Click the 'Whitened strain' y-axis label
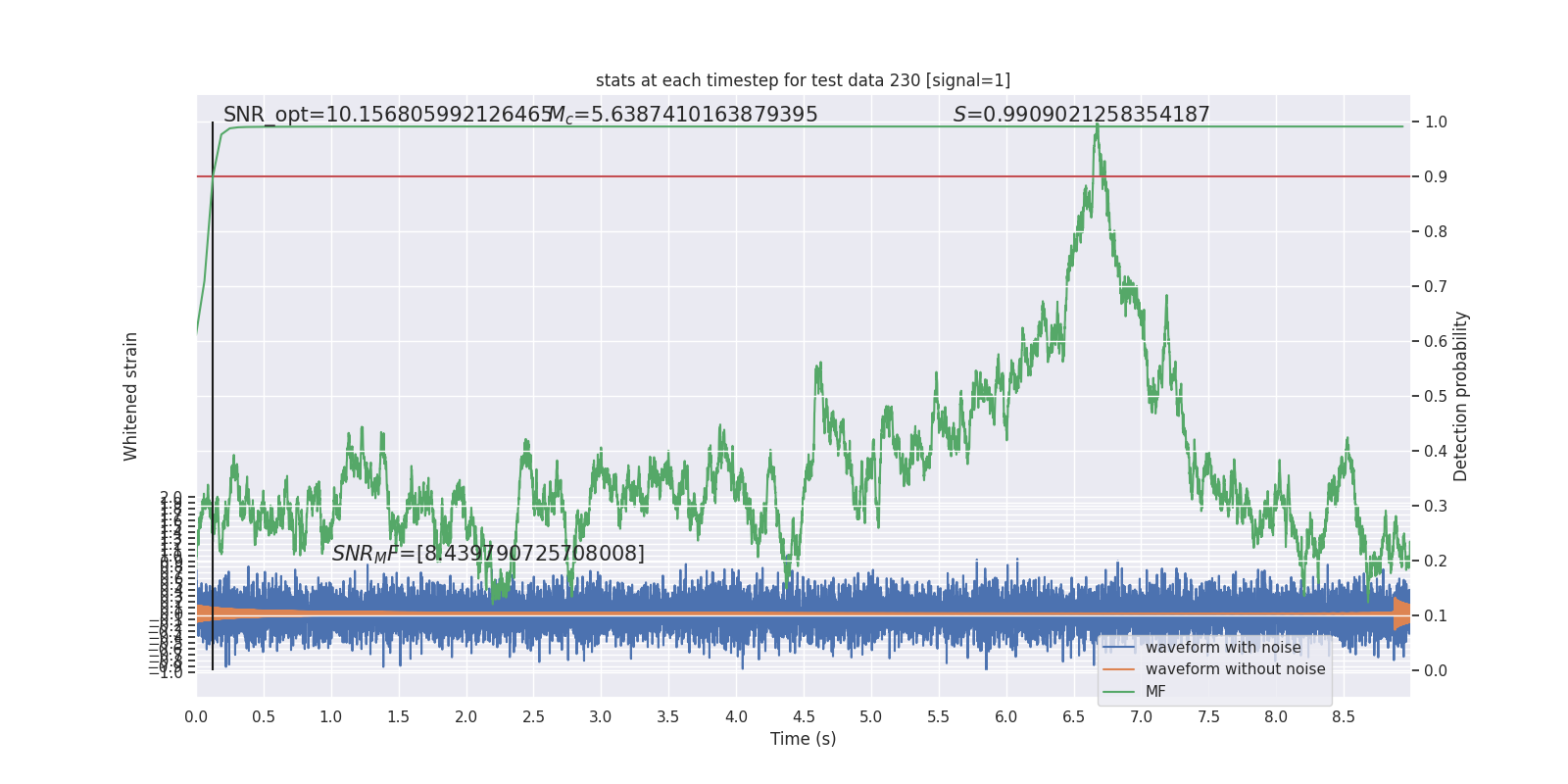The image size is (1568, 784). (130, 396)
